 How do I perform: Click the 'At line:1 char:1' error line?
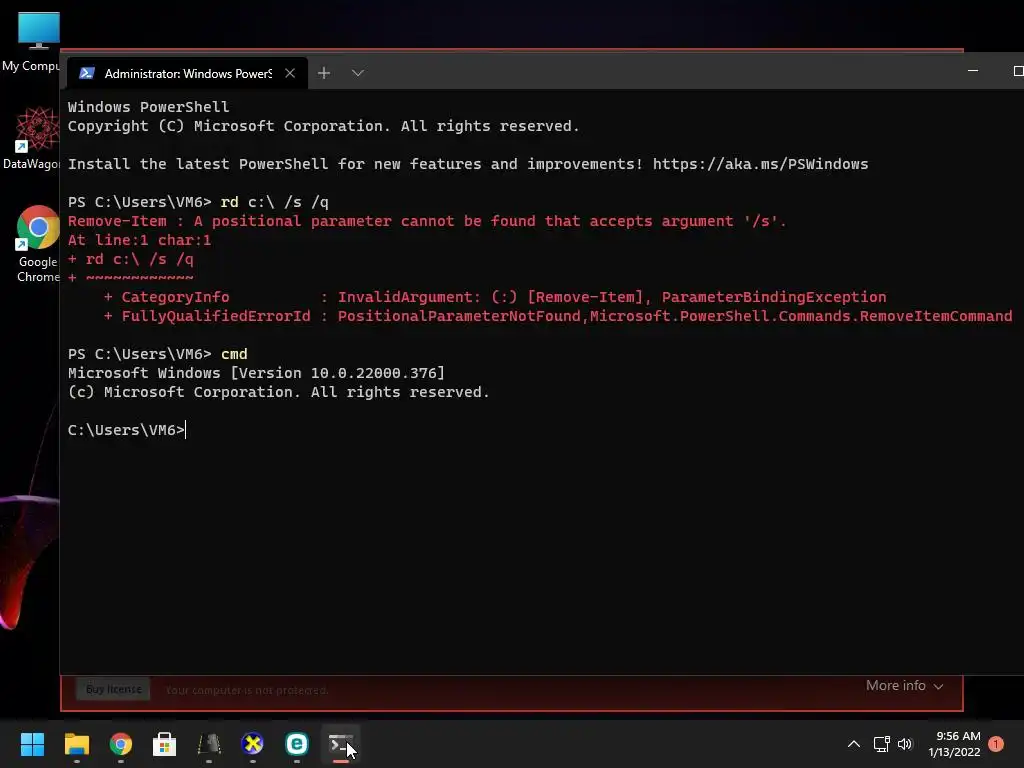pyautogui.click(x=139, y=240)
